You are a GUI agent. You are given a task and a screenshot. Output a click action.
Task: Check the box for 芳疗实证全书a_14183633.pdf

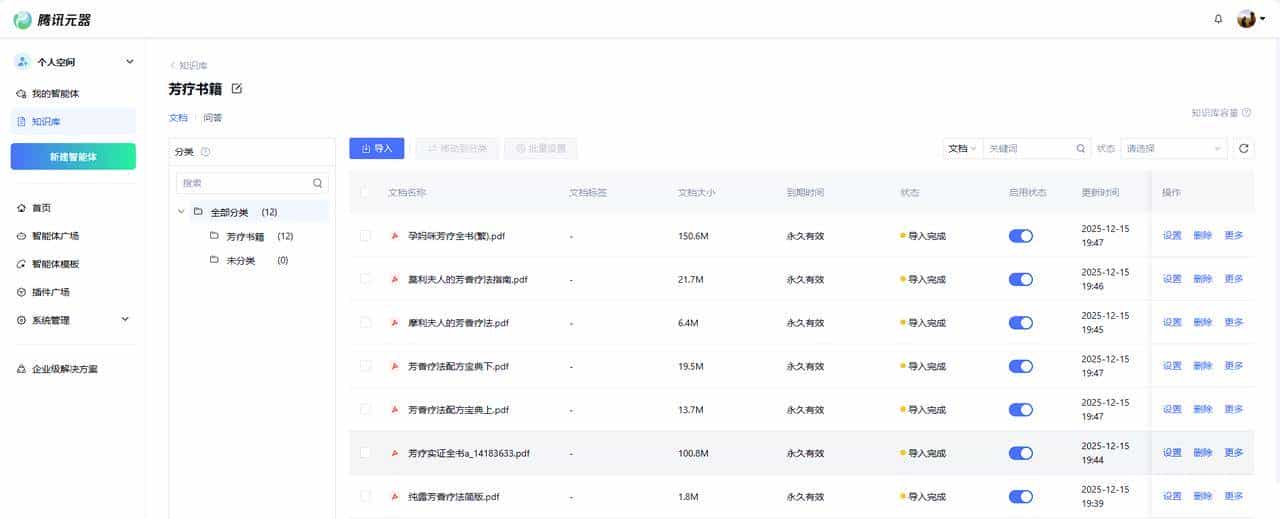[365, 453]
